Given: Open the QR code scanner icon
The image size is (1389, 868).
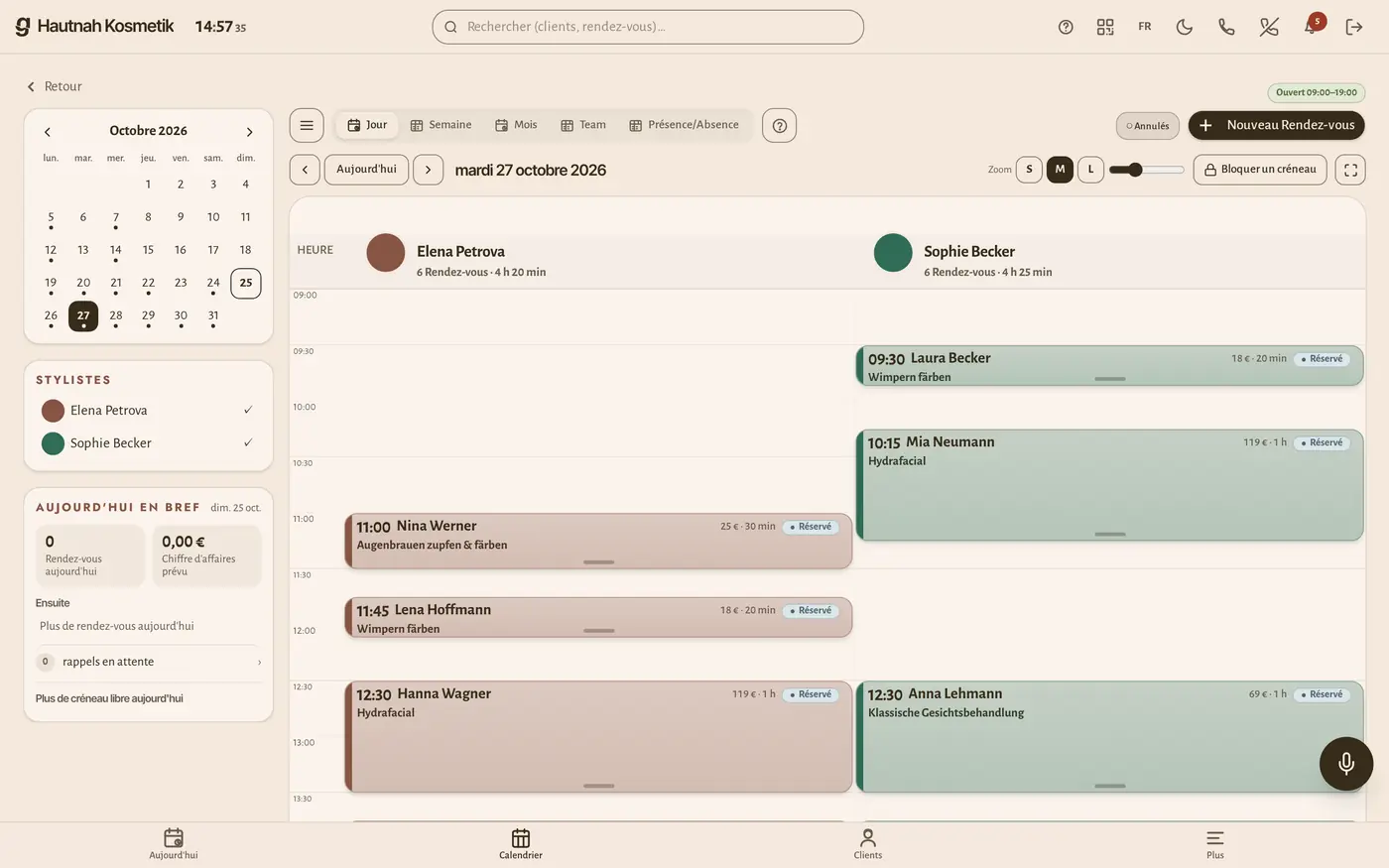Looking at the screenshot, I should (x=1105, y=27).
